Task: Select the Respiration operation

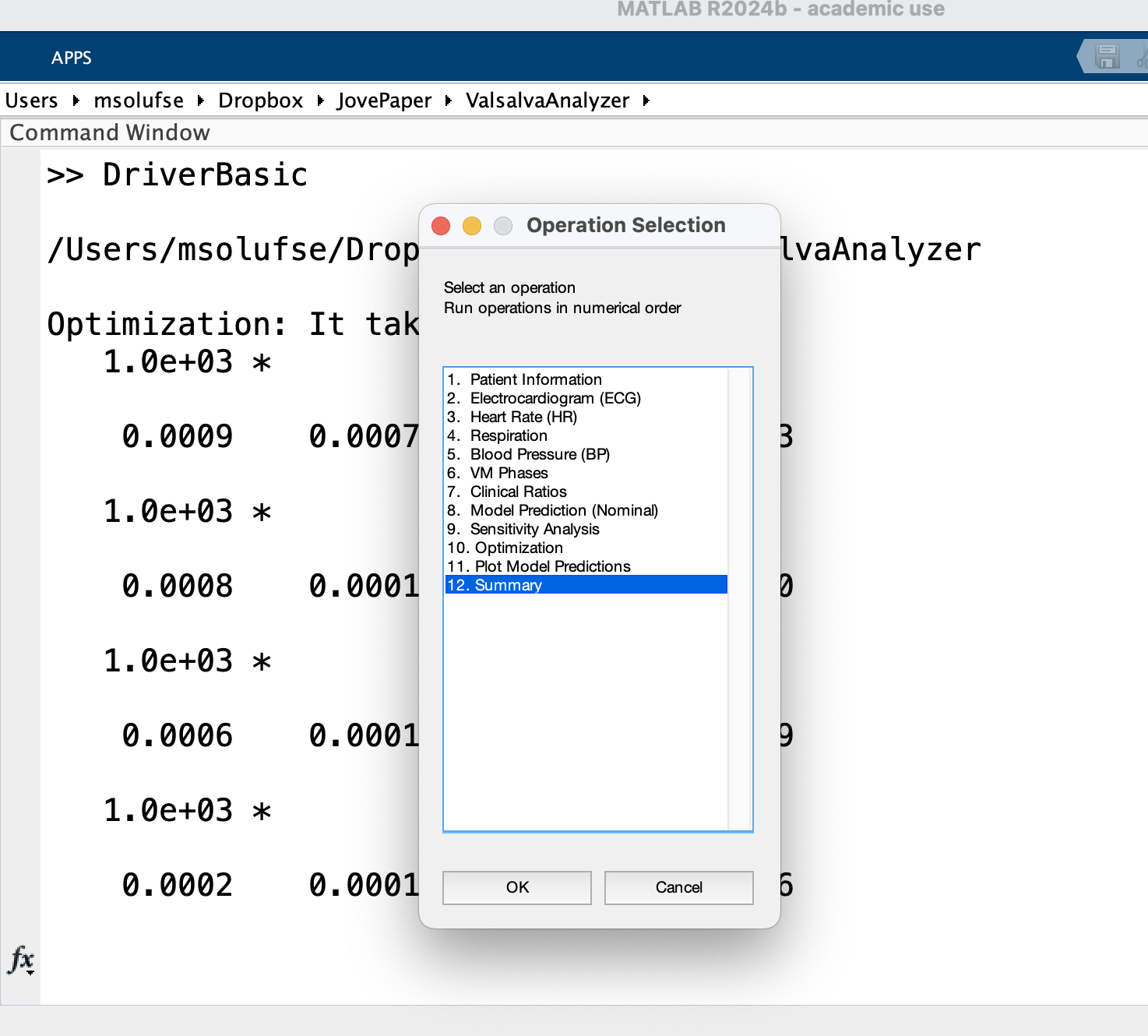Action: pos(508,435)
